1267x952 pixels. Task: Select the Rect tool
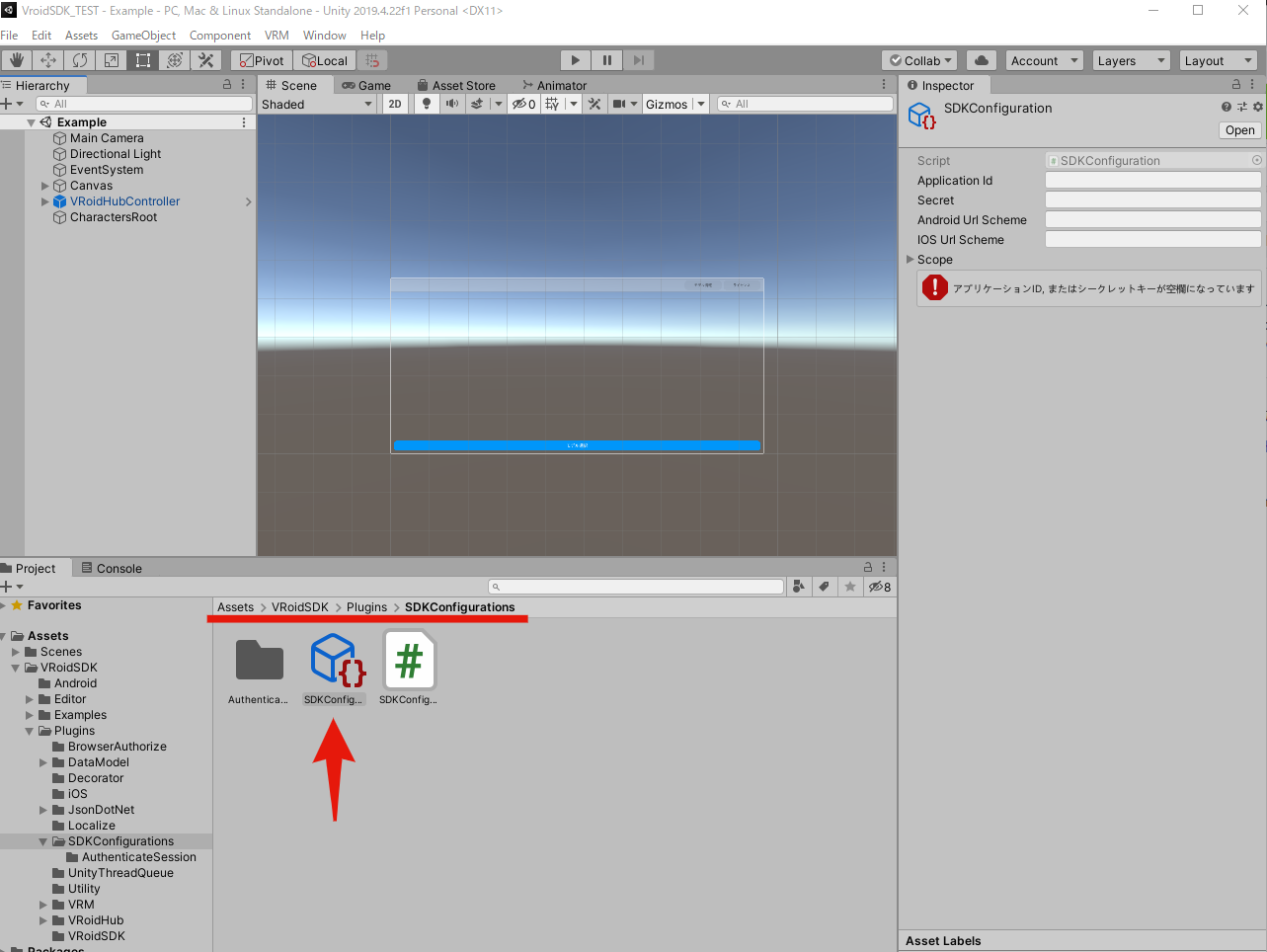click(143, 60)
